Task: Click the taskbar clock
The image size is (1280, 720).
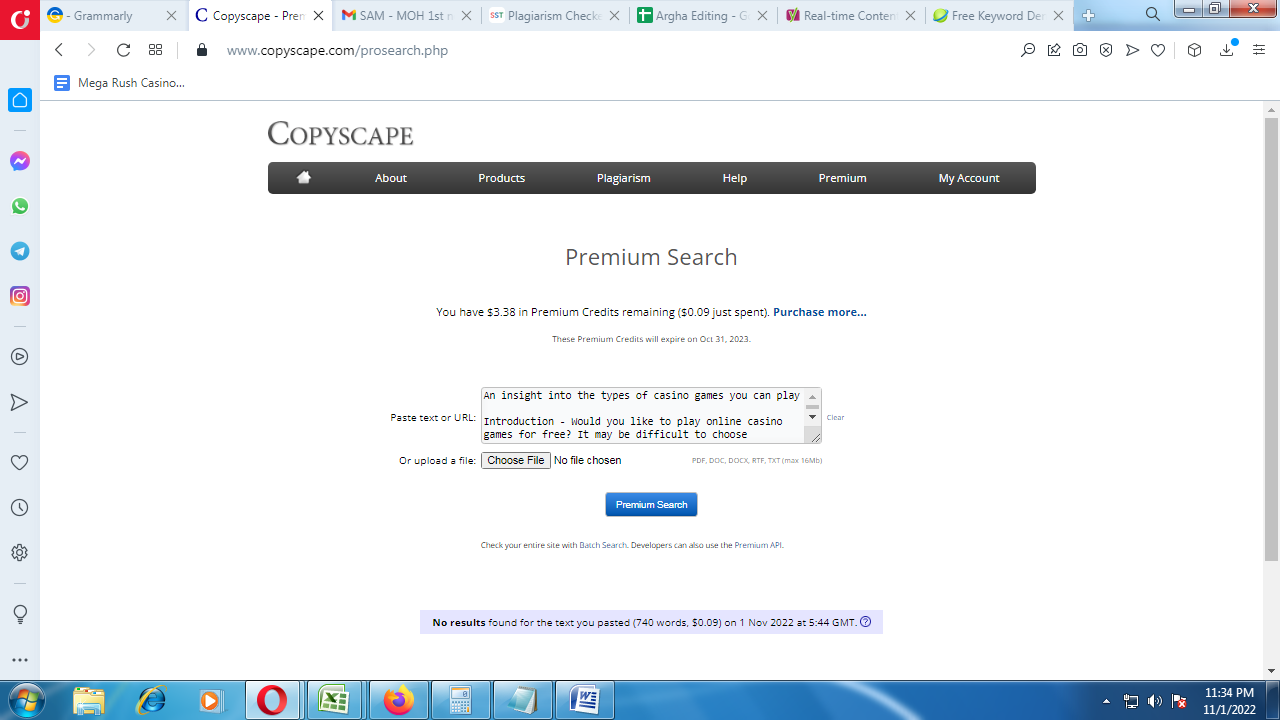Action: point(1229,700)
